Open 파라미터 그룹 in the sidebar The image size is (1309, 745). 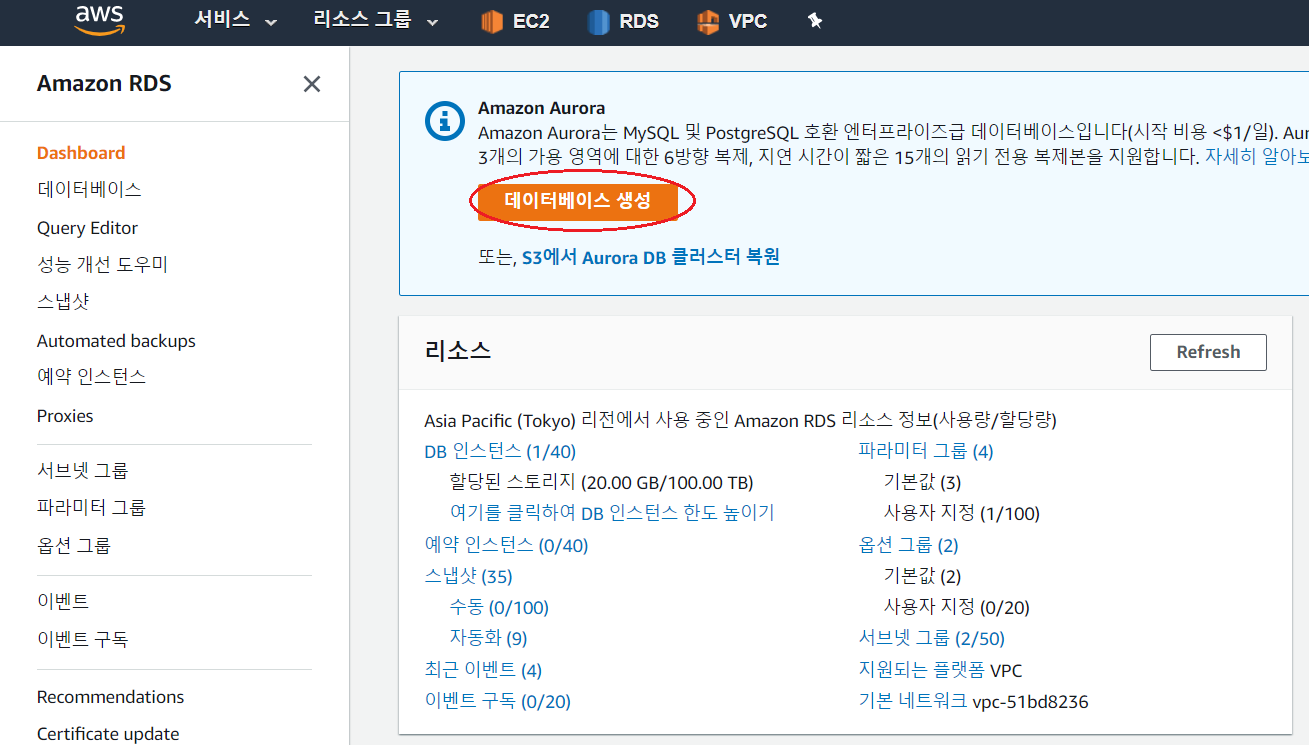point(91,507)
